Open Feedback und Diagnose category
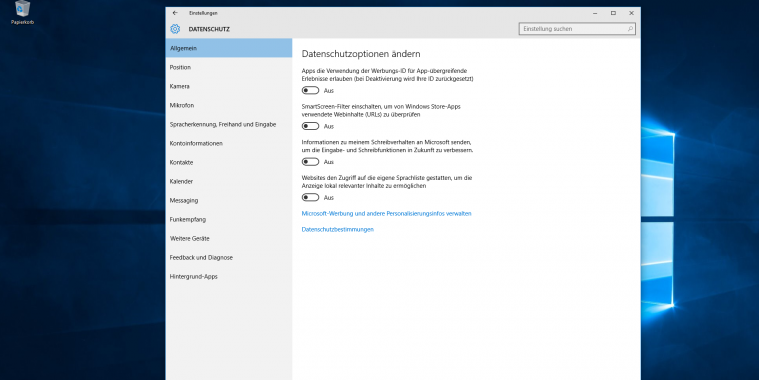This screenshot has width=760, height=380. 229,257
